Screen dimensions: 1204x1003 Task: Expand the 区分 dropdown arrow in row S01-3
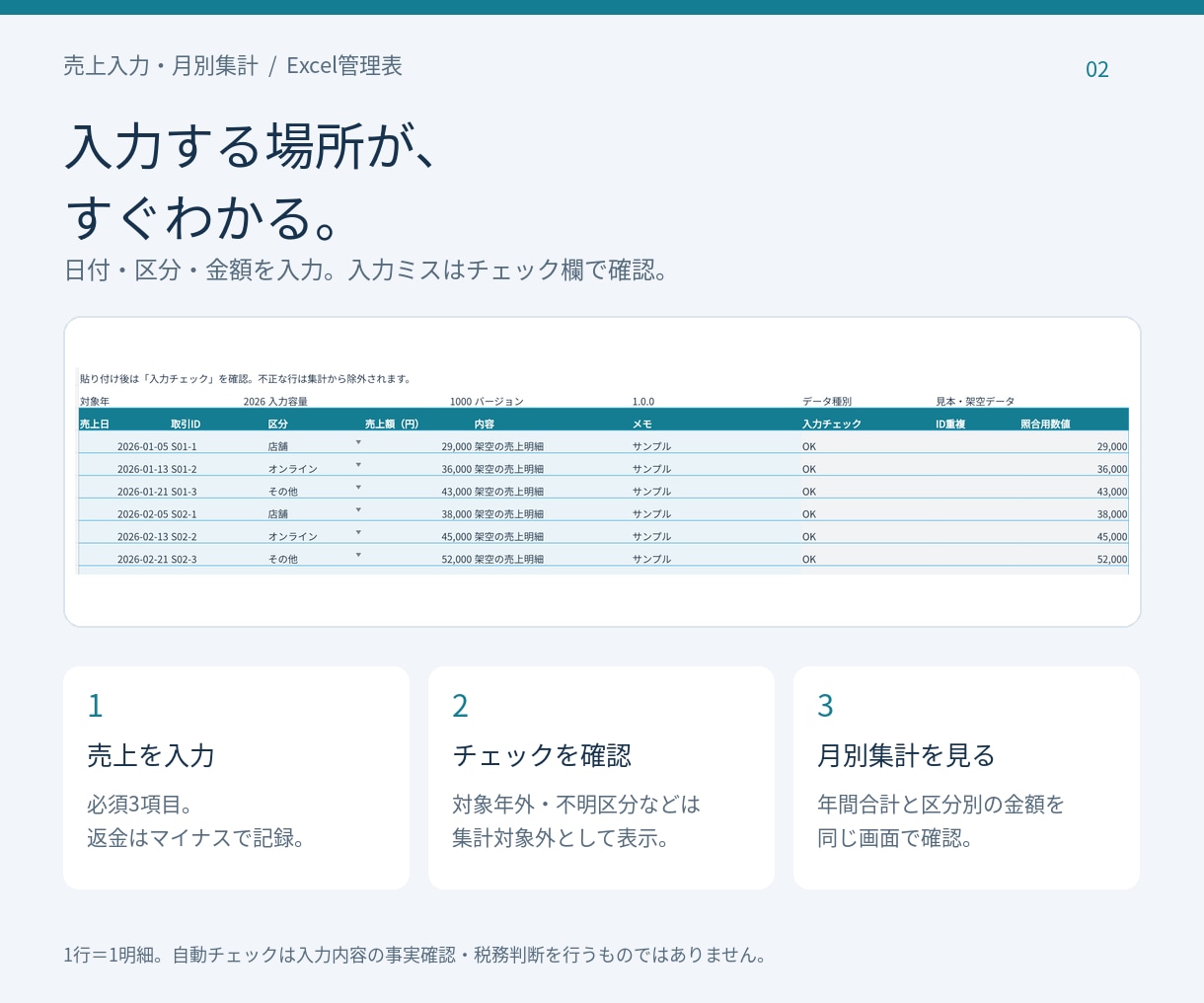point(358,488)
